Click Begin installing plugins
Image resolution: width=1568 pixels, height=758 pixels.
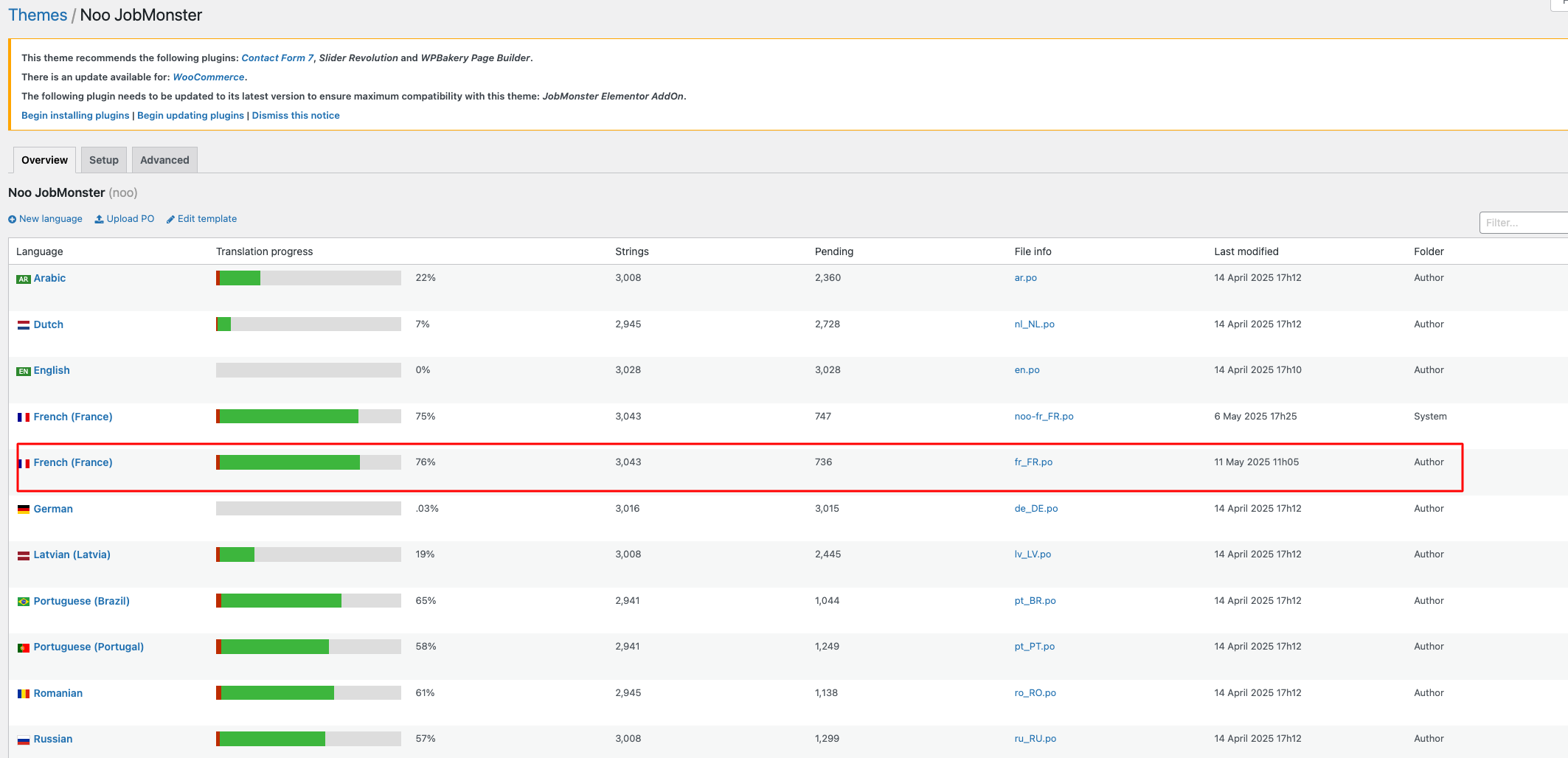click(x=75, y=115)
